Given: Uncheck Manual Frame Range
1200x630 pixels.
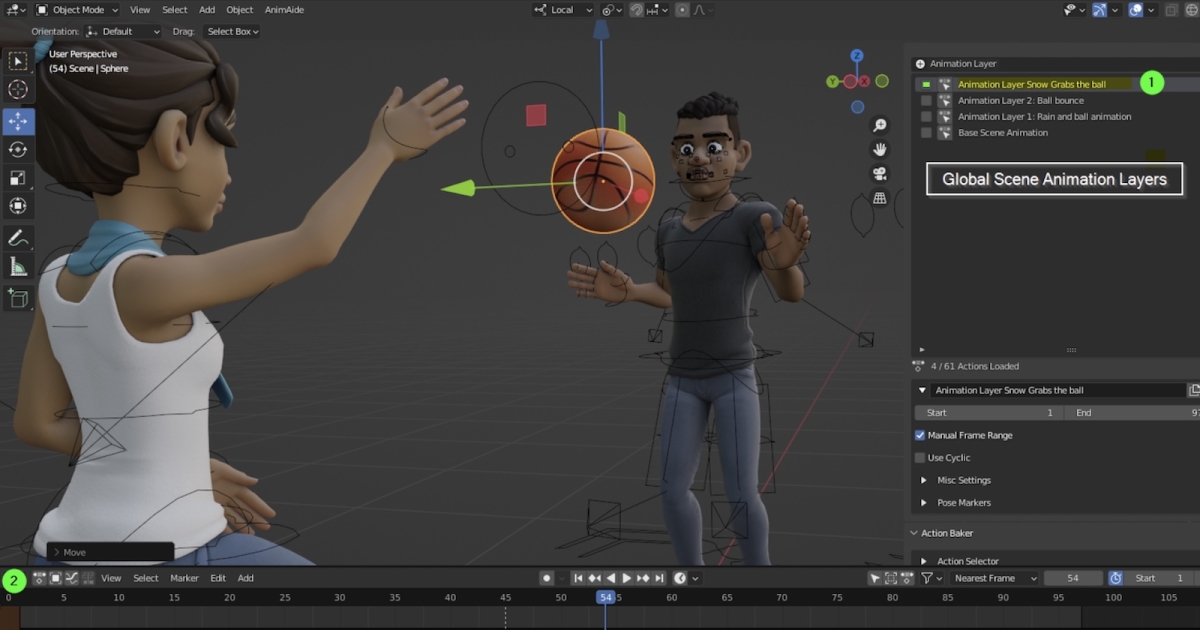Looking at the screenshot, I should click(x=920, y=436).
